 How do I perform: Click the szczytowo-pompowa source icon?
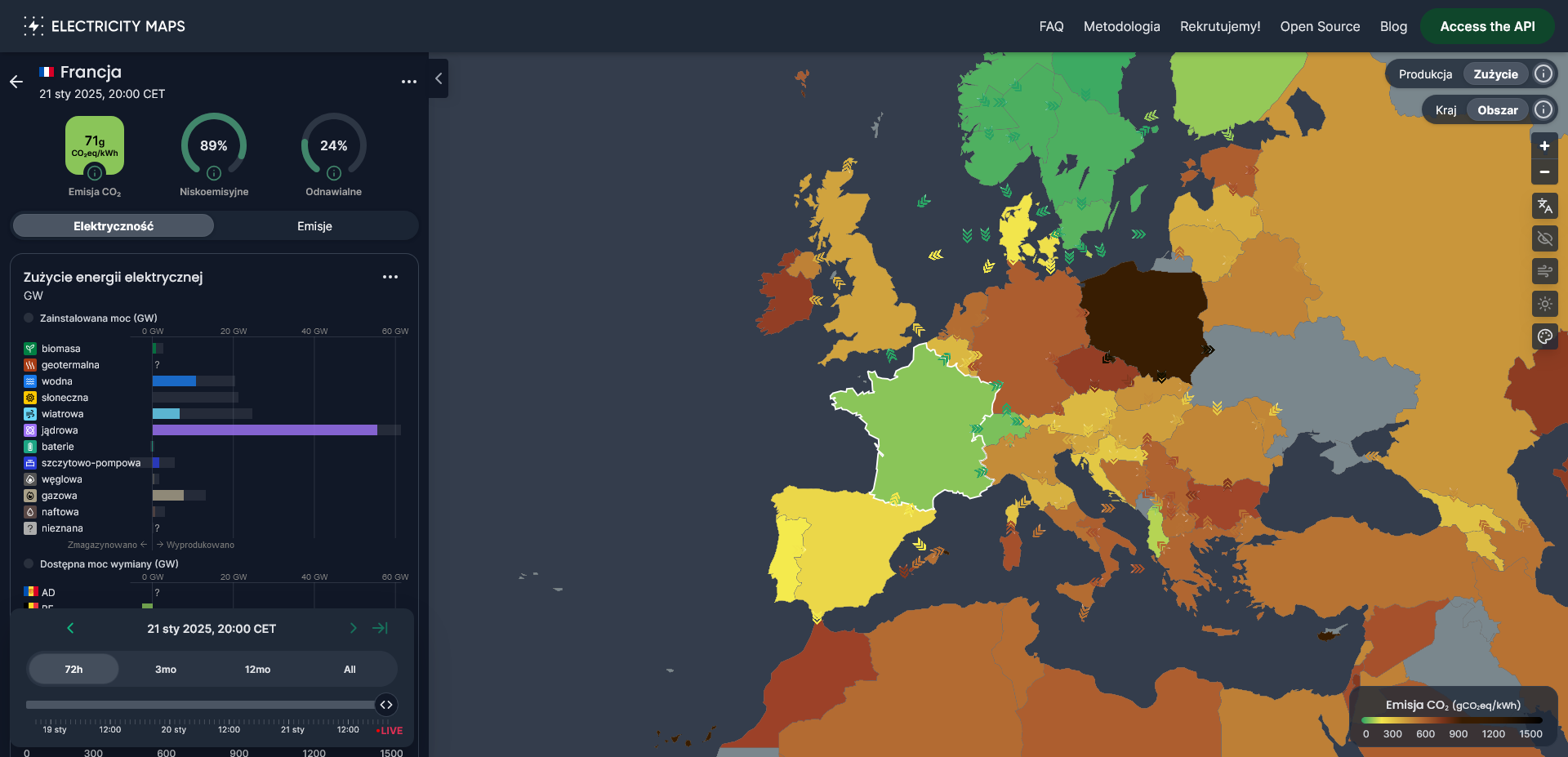click(30, 463)
